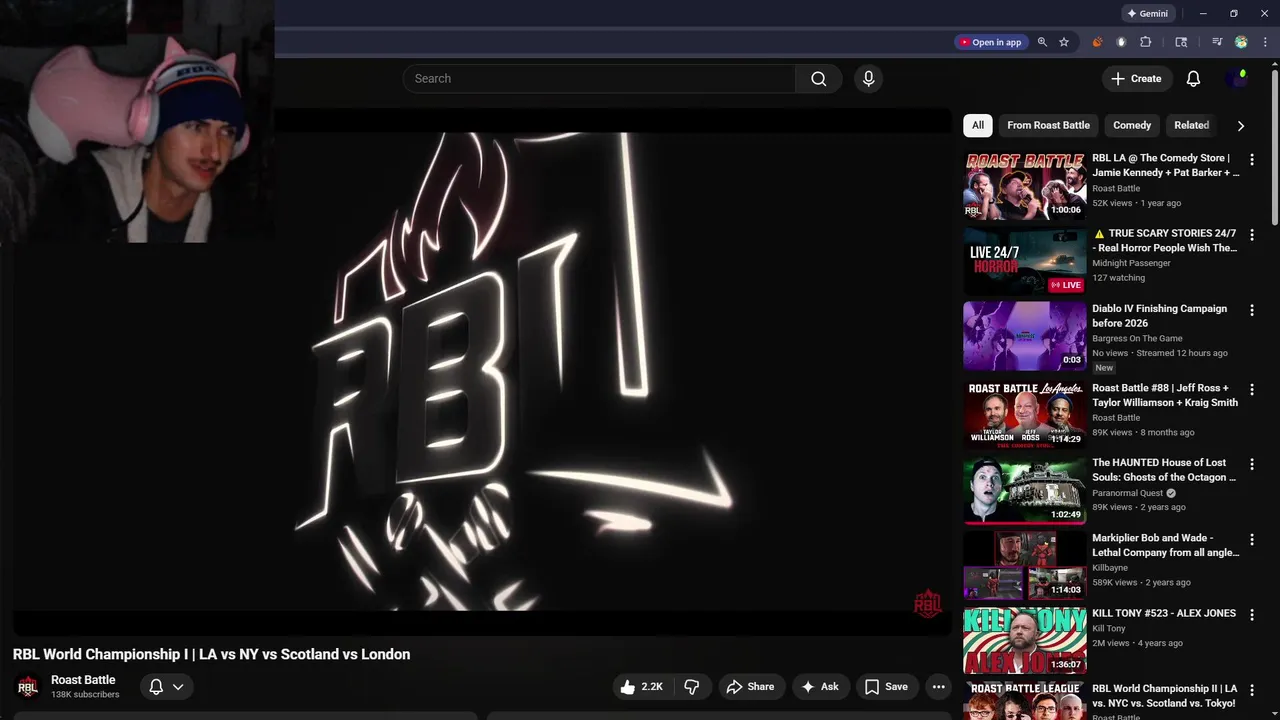1280x720 pixels.
Task: Open options for KILL TONY #523 video
Action: pyautogui.click(x=1251, y=614)
